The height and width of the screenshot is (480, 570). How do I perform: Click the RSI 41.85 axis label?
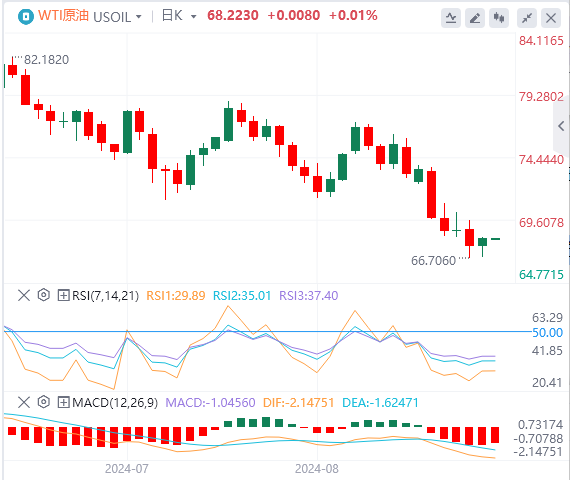click(x=547, y=351)
